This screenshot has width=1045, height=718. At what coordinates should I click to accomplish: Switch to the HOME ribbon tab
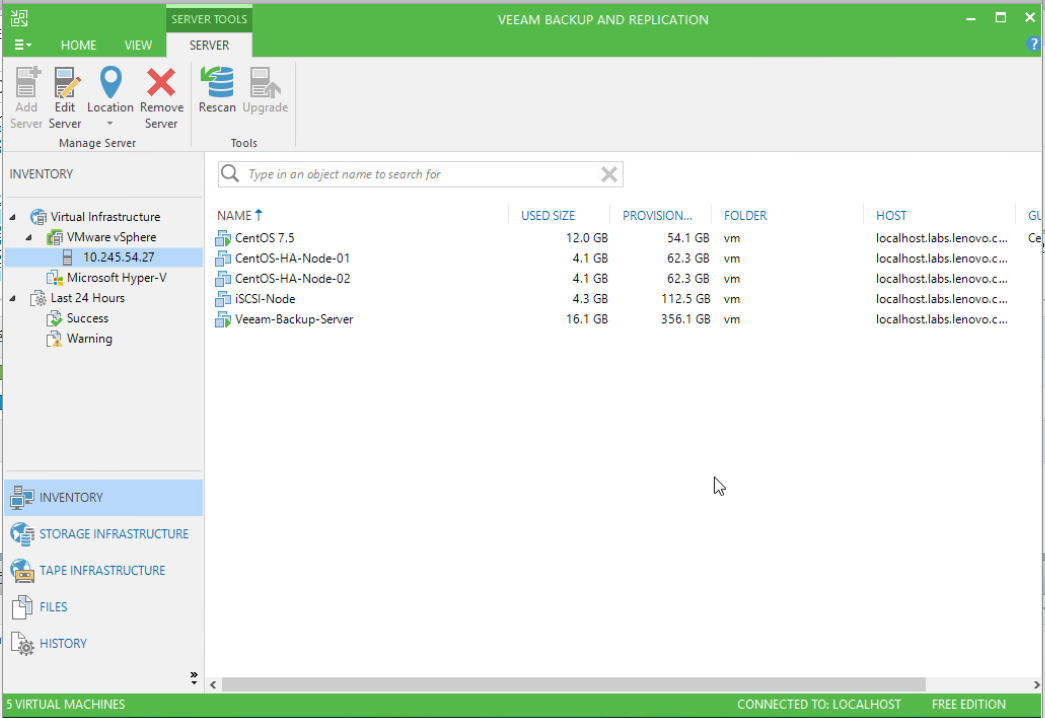tap(78, 45)
